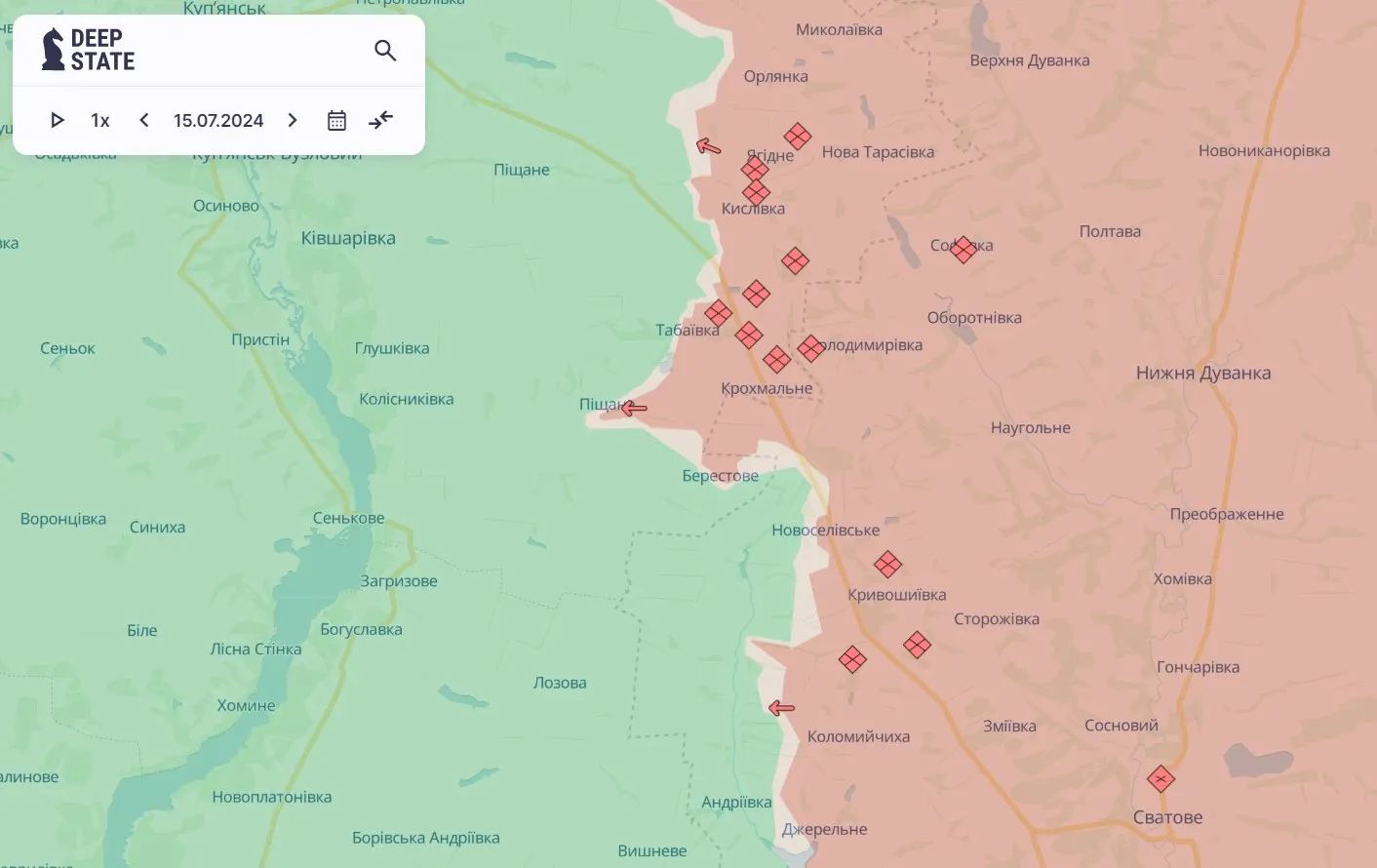Open the map search magnifier
This screenshot has width=1377, height=868.
point(385,51)
